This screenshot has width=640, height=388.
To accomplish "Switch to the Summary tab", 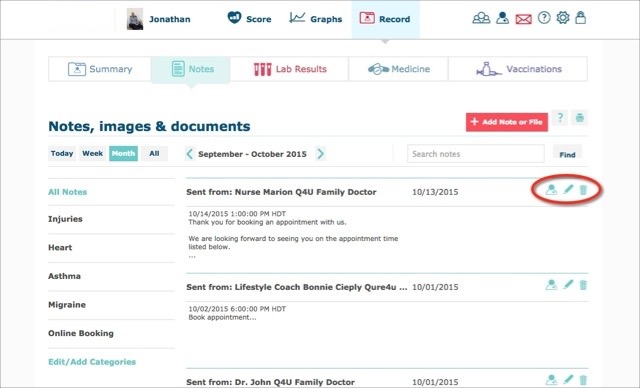I will click(100, 69).
